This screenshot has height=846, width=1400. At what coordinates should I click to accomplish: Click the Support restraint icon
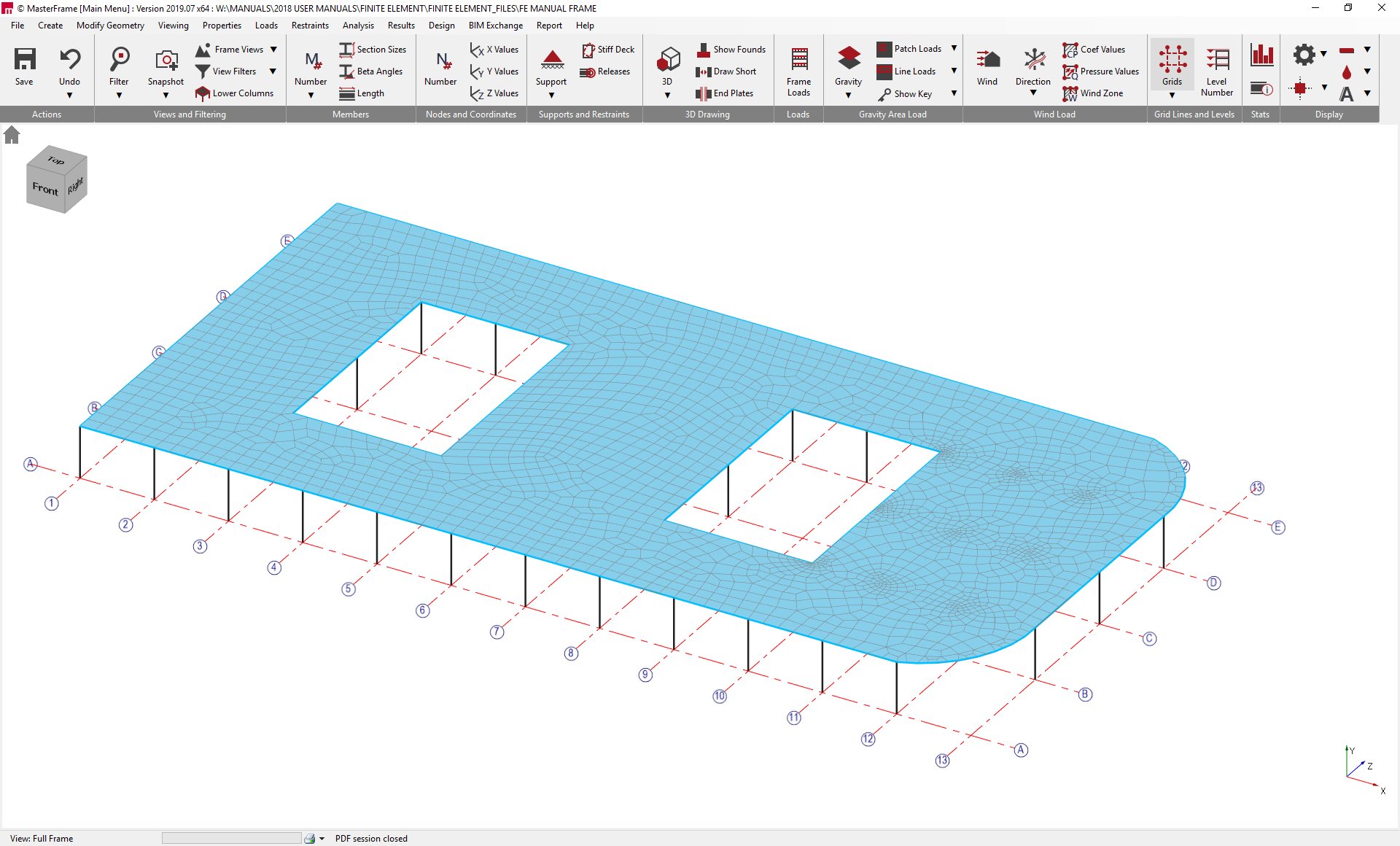coord(551,59)
